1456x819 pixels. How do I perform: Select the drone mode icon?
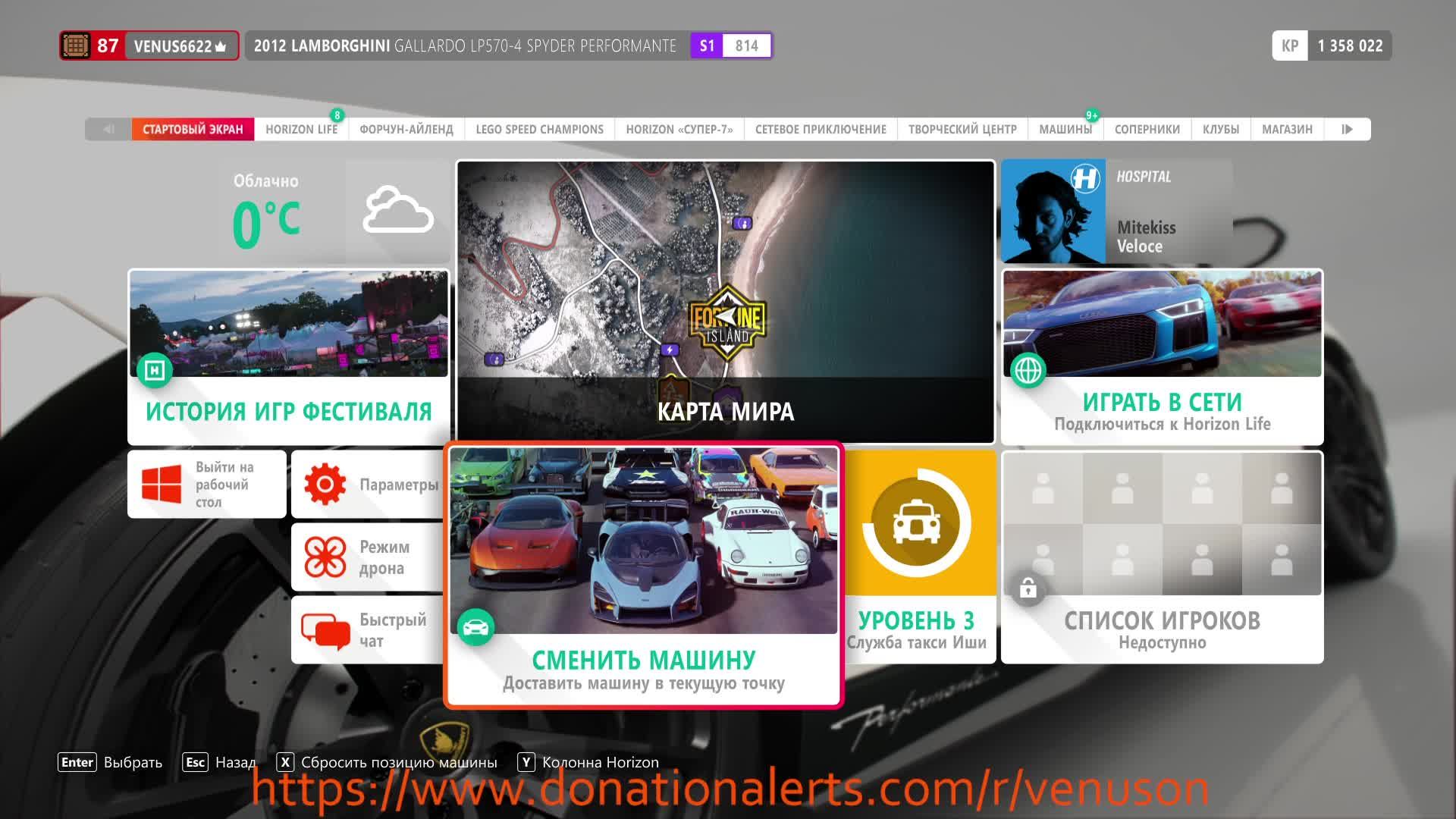tap(325, 557)
